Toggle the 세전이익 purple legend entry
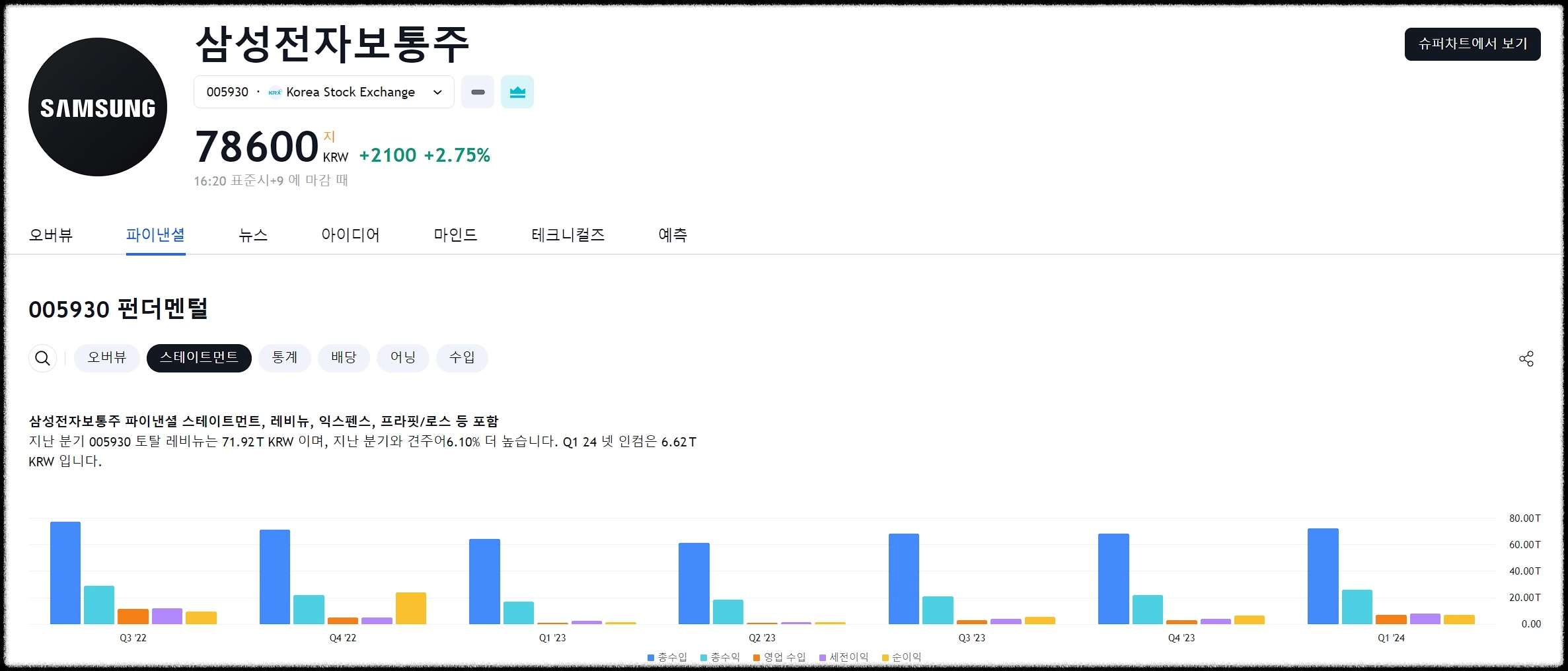 point(844,658)
